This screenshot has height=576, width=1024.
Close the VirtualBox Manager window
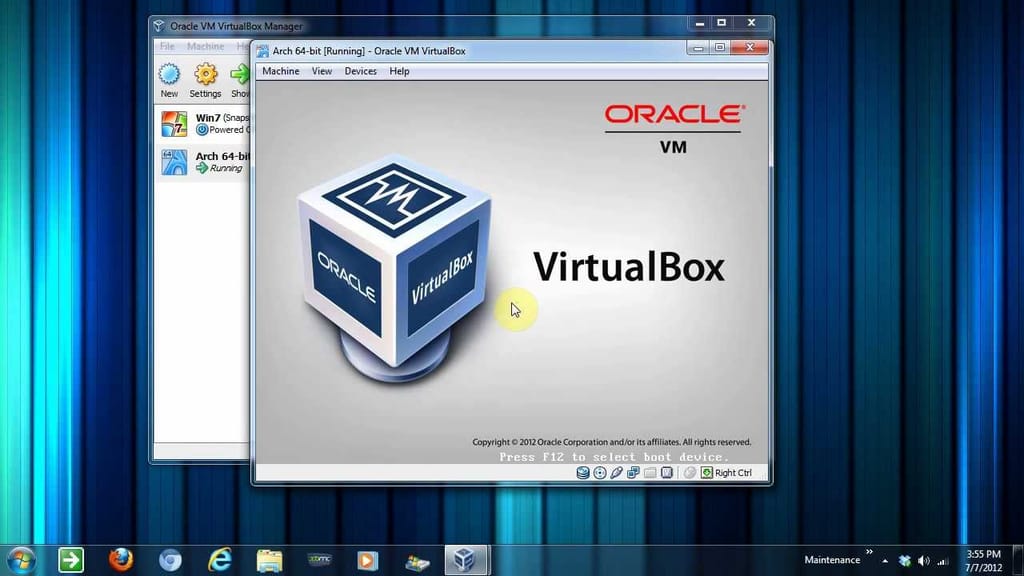point(752,23)
